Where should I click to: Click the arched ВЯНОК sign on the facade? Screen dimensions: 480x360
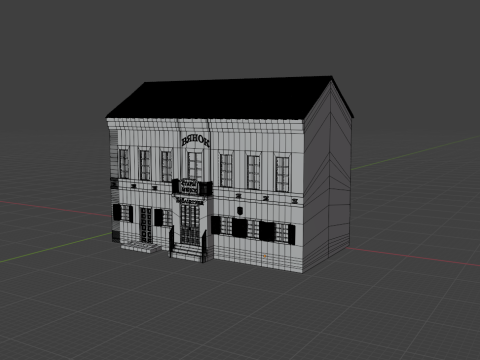[196, 141]
